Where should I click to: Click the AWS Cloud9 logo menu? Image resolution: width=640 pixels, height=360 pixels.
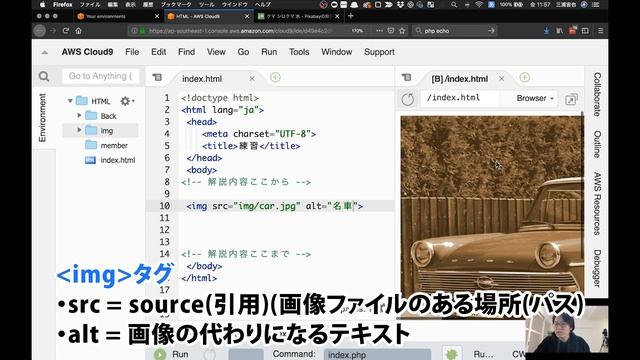click(x=87, y=52)
